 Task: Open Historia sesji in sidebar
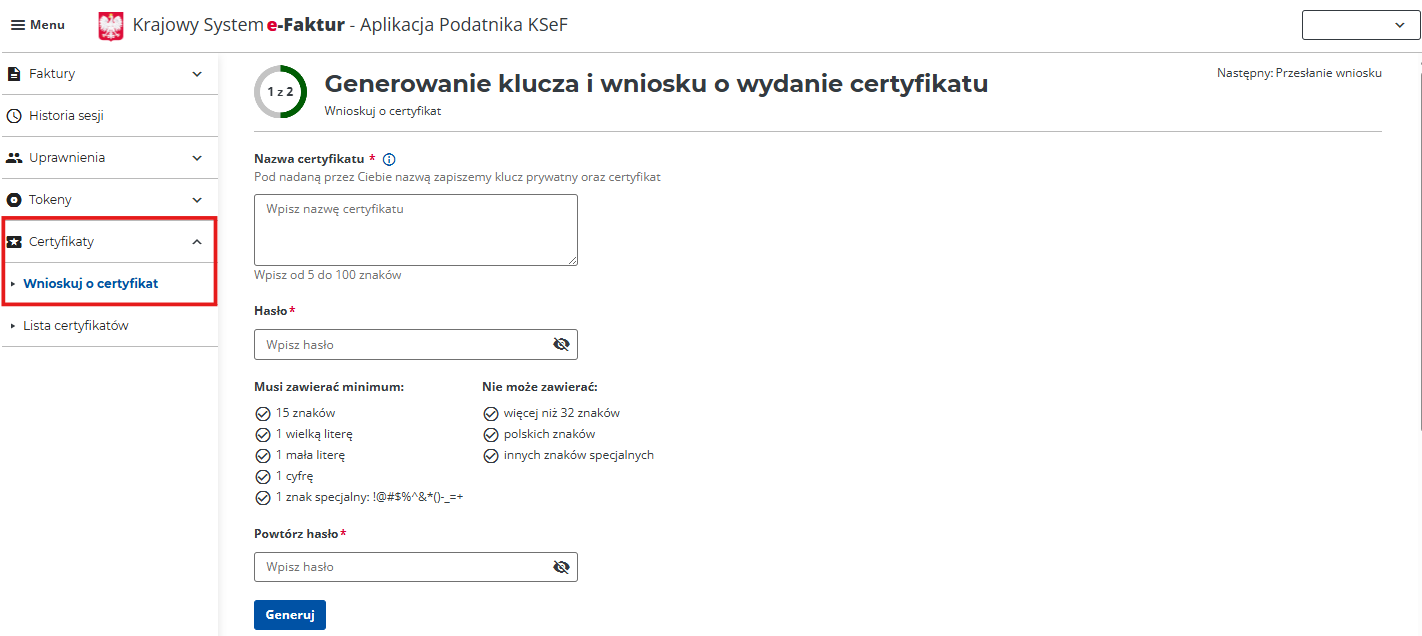(x=109, y=116)
